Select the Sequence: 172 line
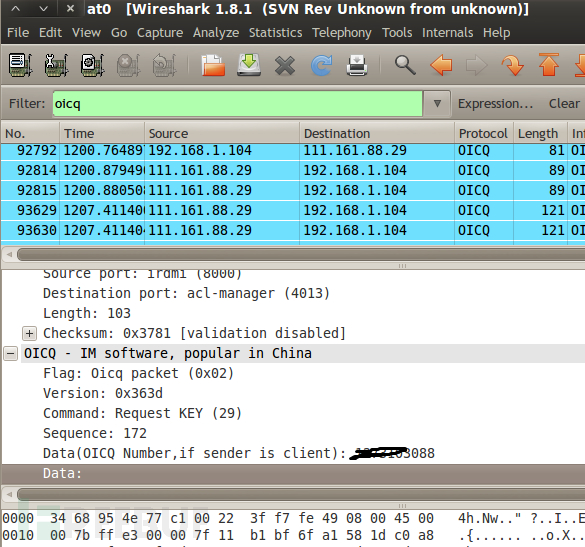Screen dimensions: 585x547 point(95,433)
